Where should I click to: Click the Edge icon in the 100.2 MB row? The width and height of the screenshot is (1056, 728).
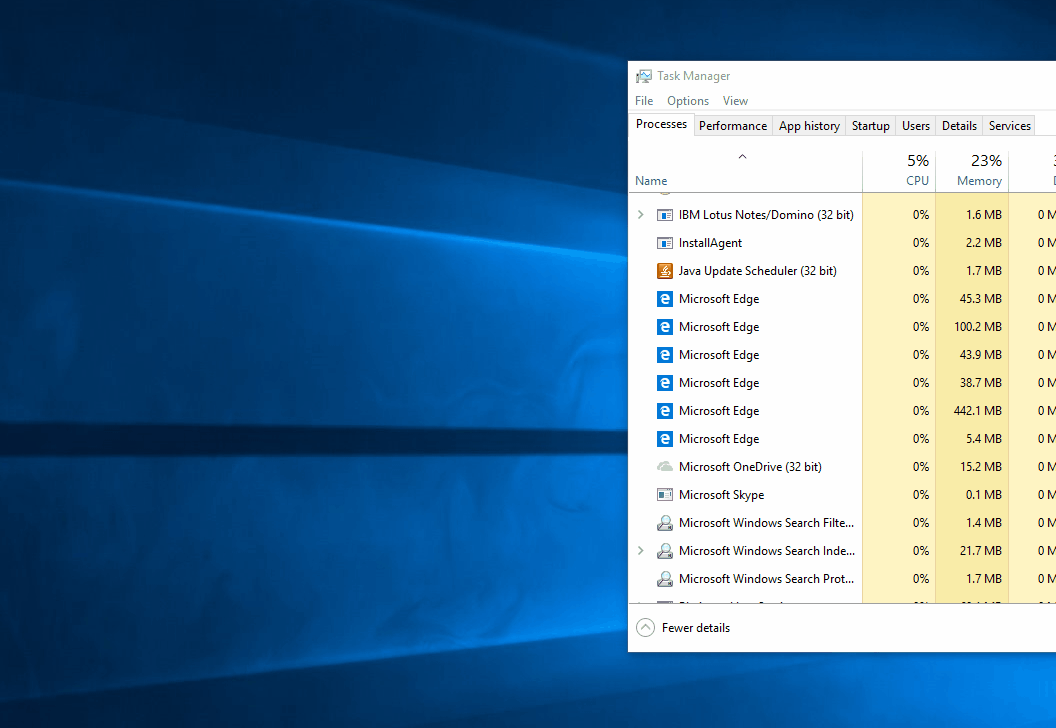tap(665, 327)
